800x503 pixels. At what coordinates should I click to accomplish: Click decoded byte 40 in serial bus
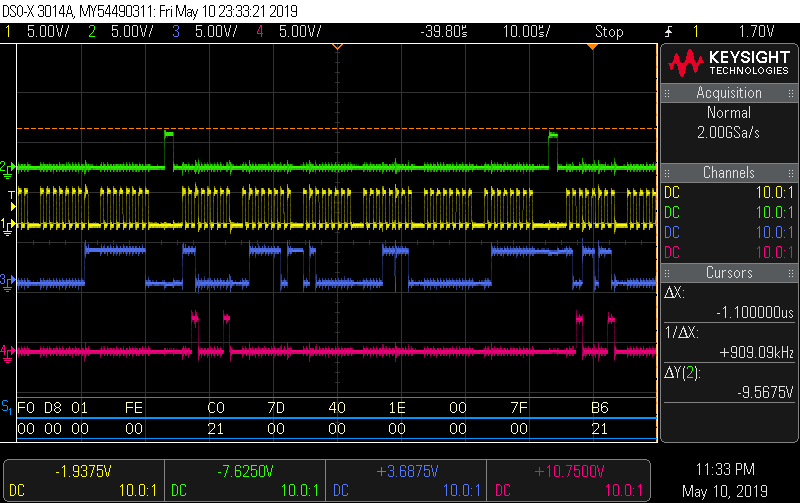337,408
